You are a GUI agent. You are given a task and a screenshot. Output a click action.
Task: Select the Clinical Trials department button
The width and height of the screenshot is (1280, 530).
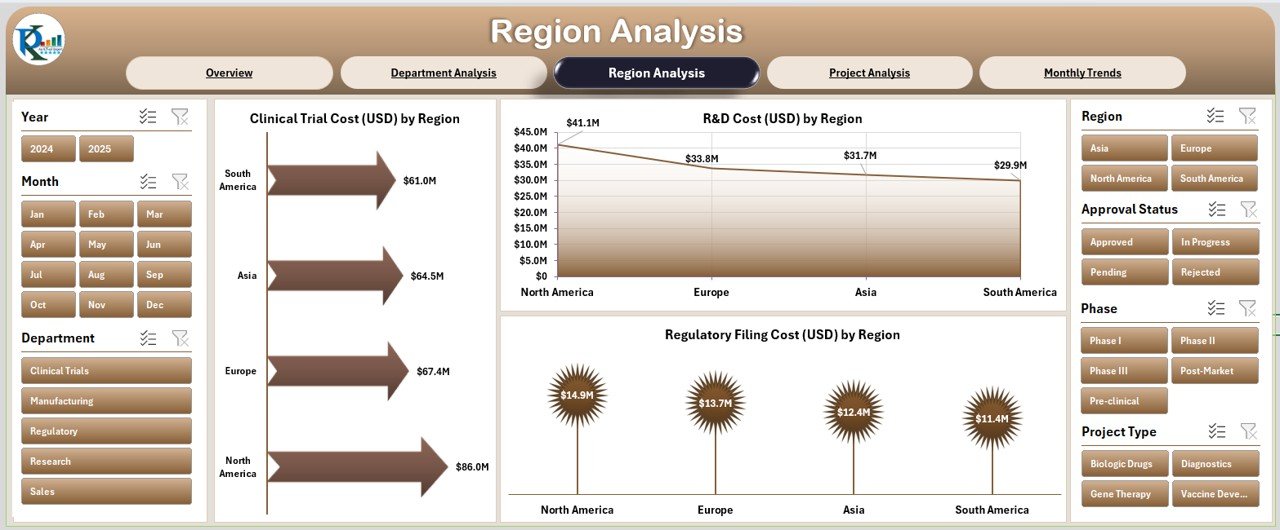click(x=106, y=371)
